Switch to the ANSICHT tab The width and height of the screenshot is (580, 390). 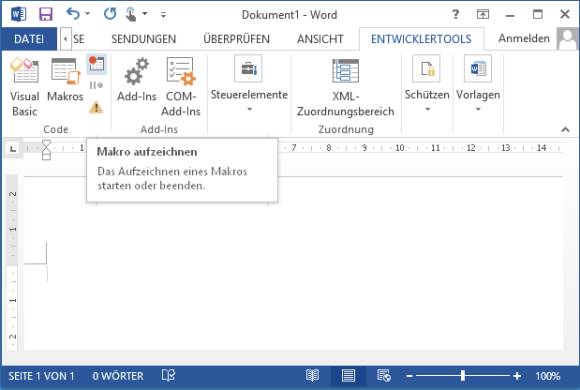320,39
